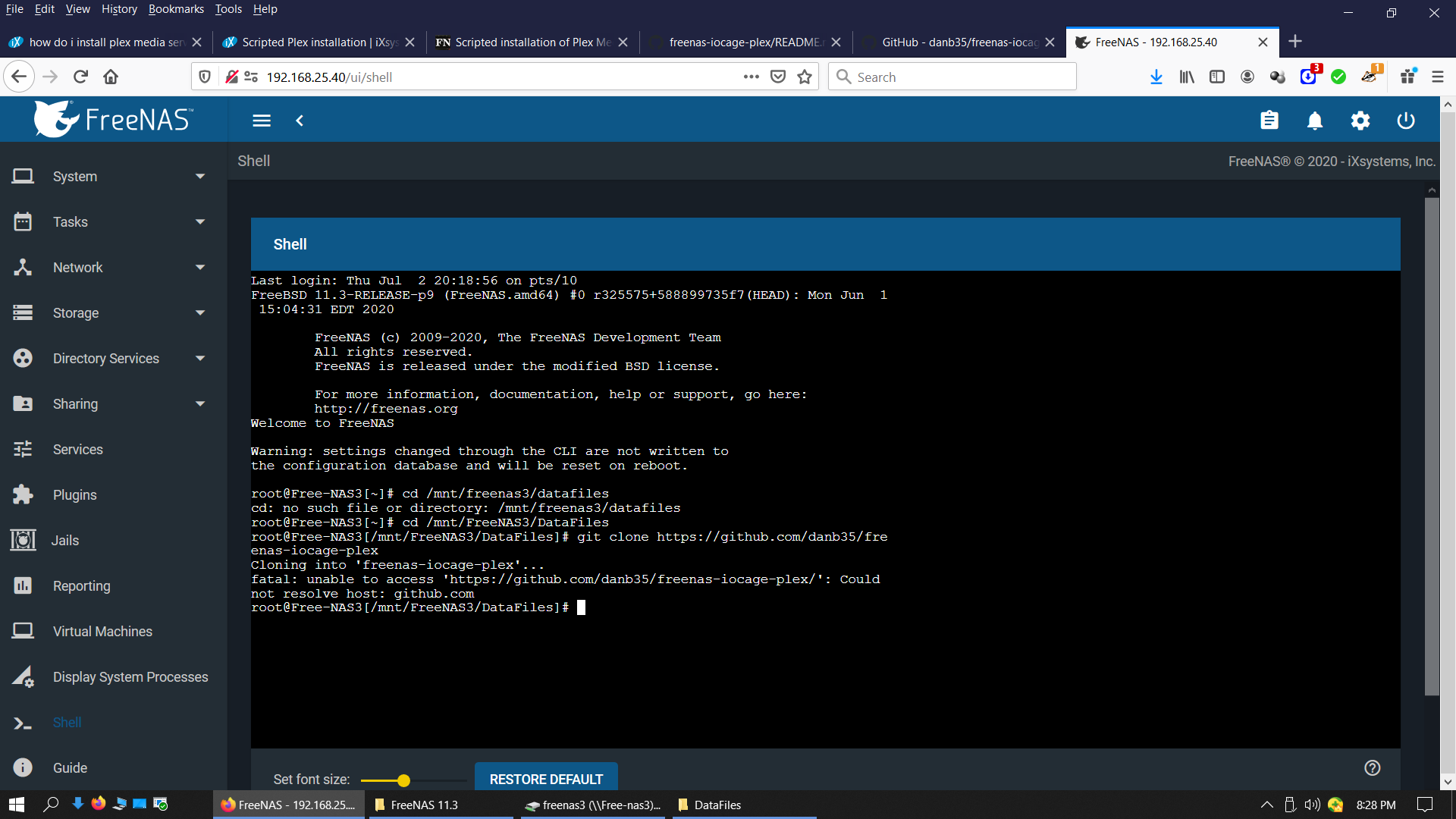Click the FreeNAS logo
This screenshot has width=1456, height=819.
[x=114, y=119]
